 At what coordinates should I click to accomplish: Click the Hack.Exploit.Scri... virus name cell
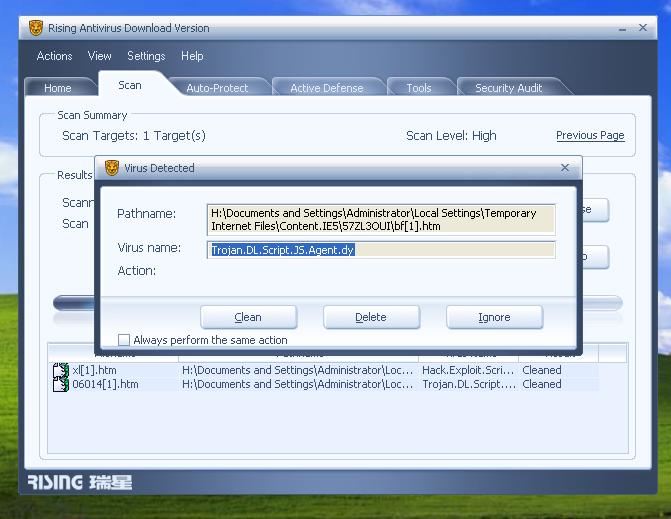tap(468, 370)
